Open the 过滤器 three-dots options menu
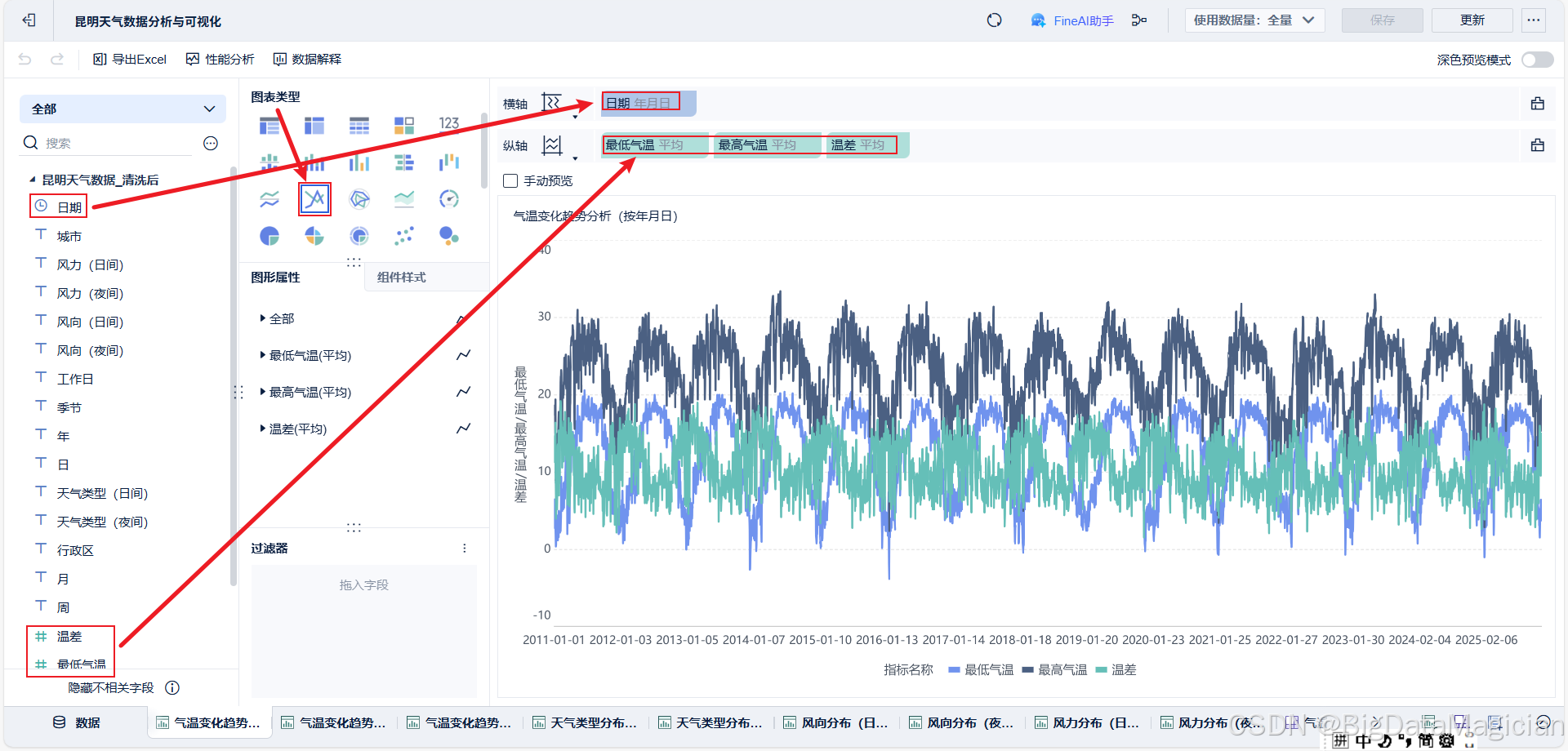 tap(465, 549)
